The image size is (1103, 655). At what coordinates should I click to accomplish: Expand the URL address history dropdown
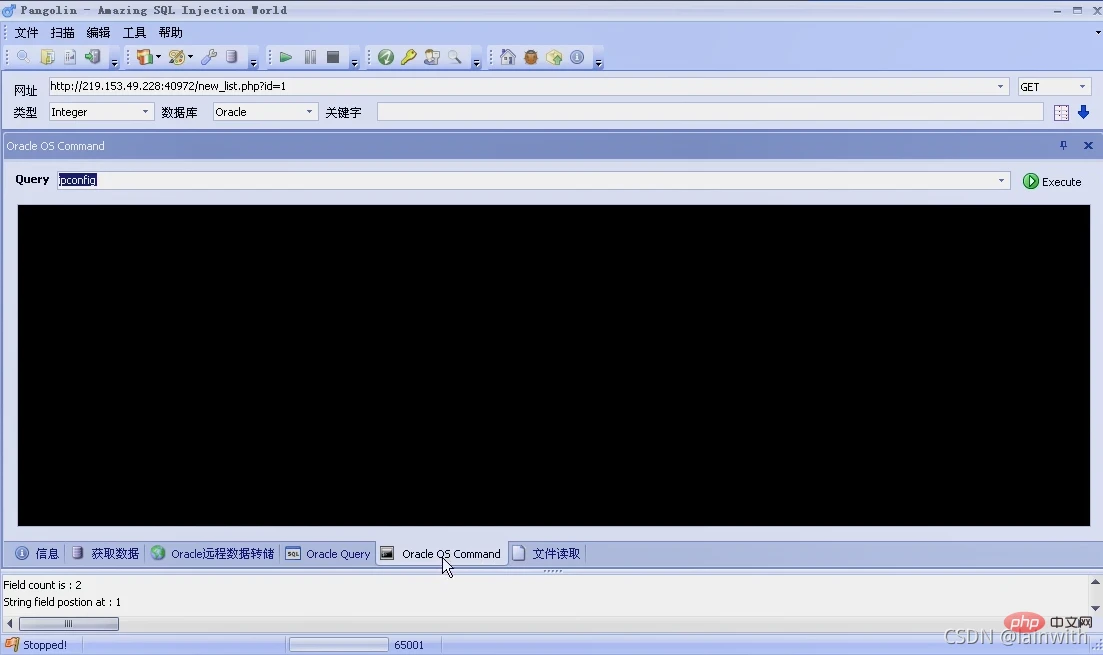(x=1001, y=86)
